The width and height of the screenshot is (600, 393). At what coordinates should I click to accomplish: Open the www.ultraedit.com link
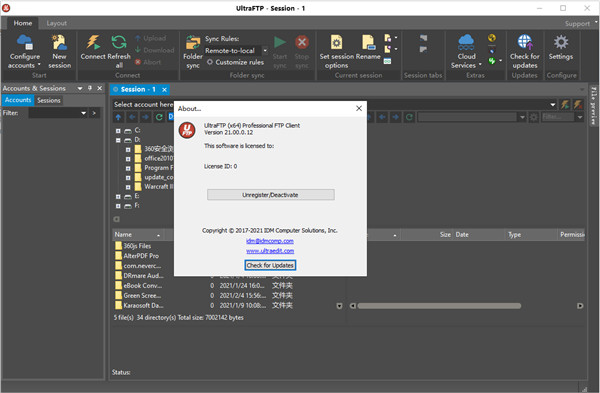pos(270,251)
